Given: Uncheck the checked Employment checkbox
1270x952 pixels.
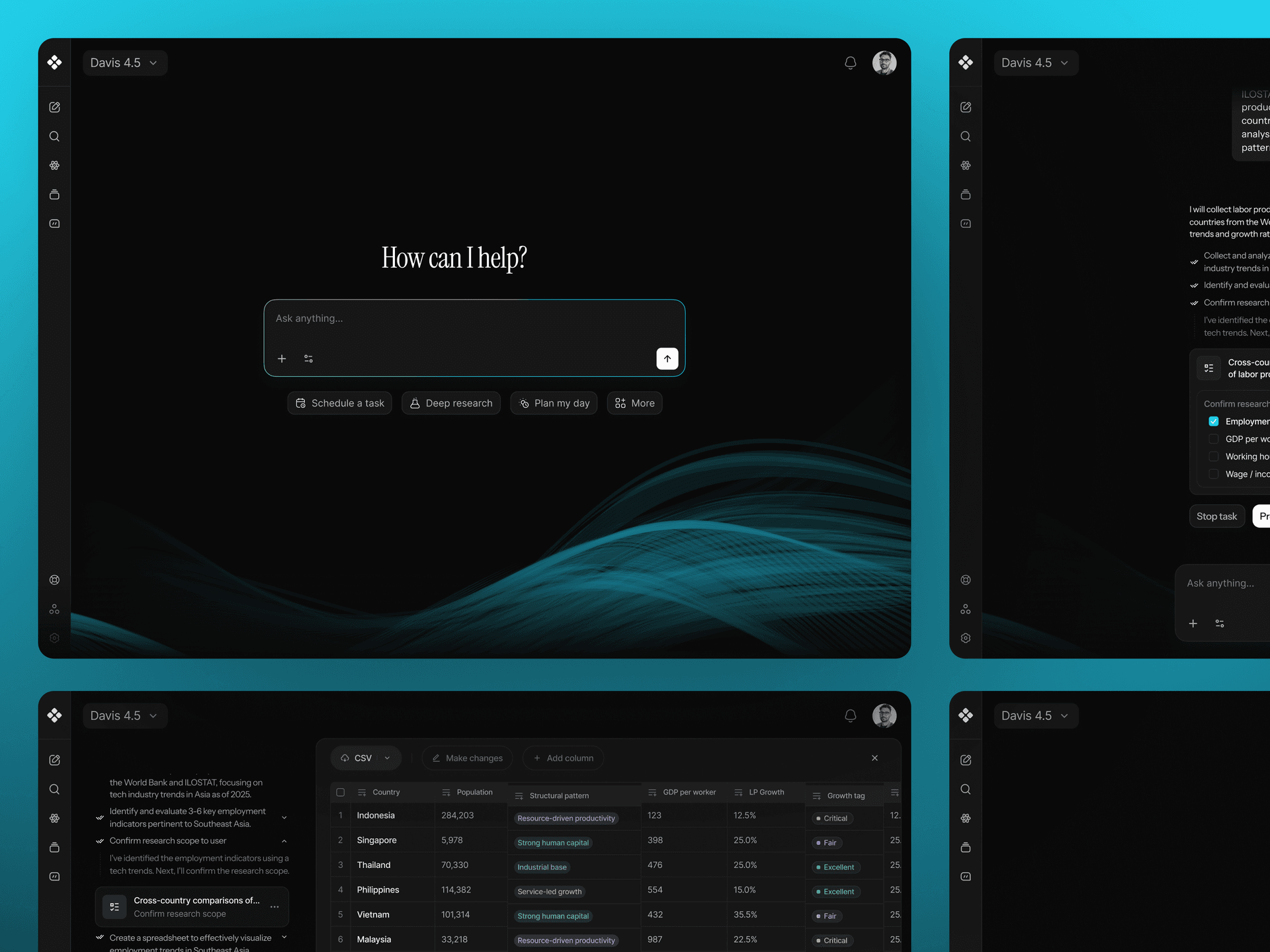Looking at the screenshot, I should tap(1214, 421).
